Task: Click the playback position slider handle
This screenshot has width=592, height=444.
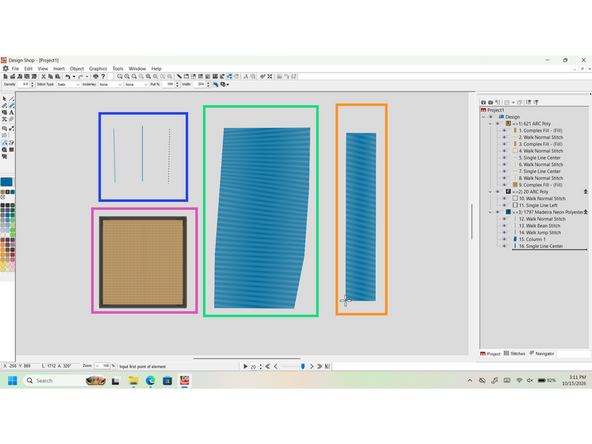Action: point(303,366)
